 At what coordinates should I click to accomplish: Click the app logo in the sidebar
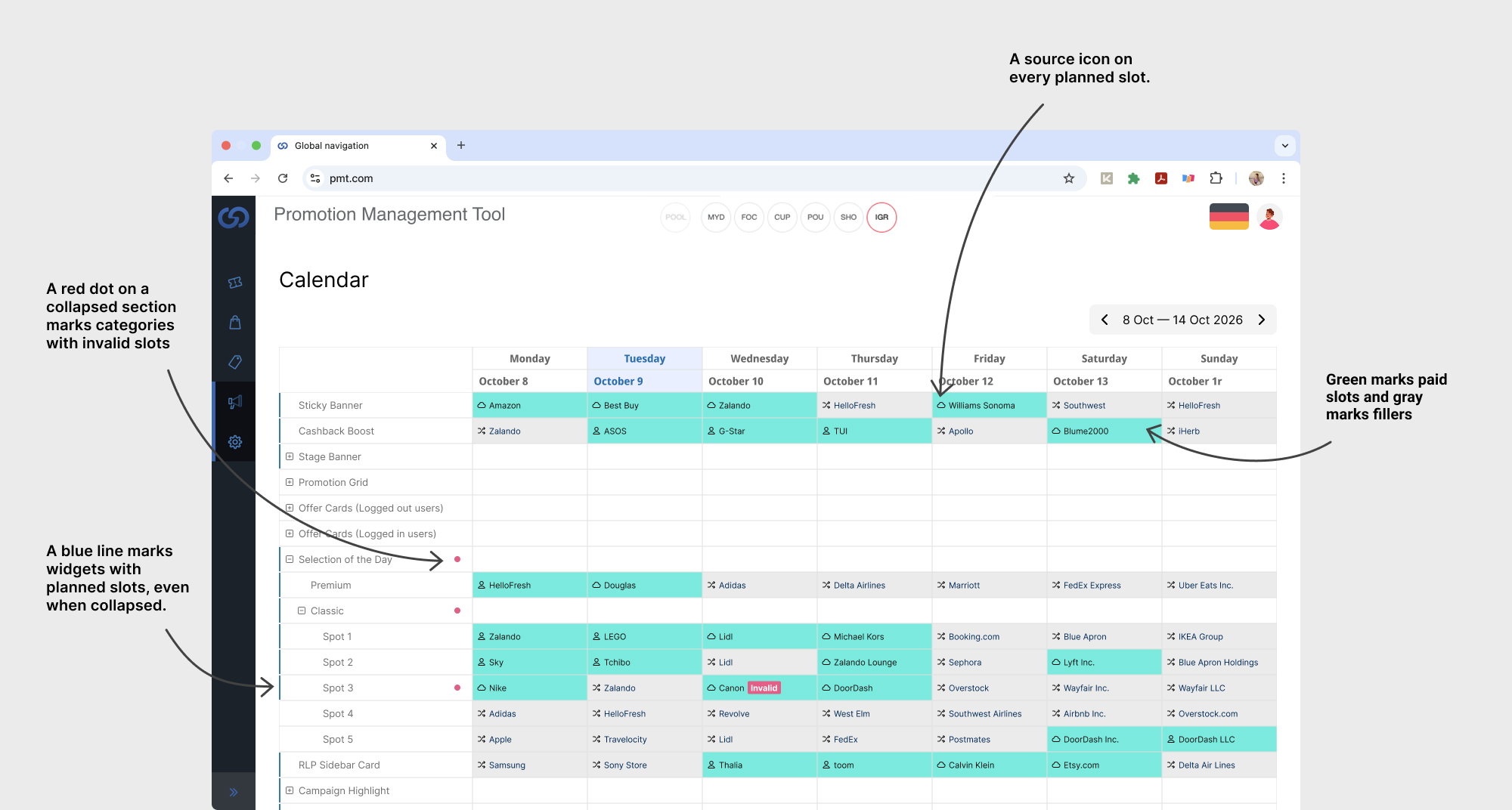[x=234, y=218]
